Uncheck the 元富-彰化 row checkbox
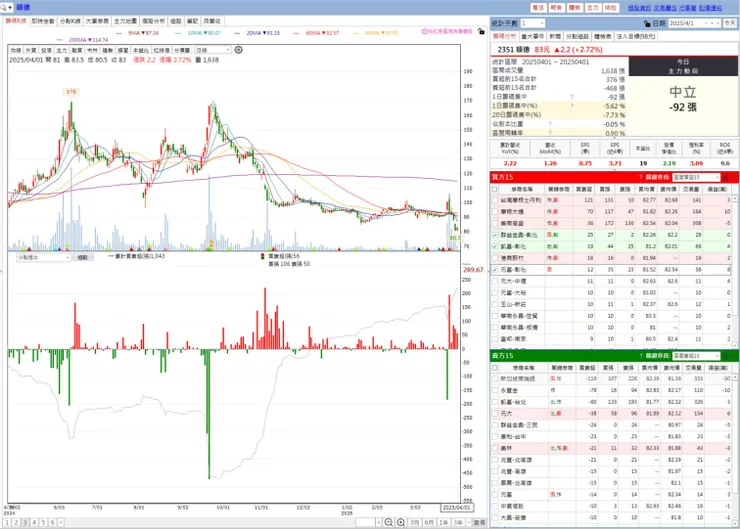 point(494,269)
